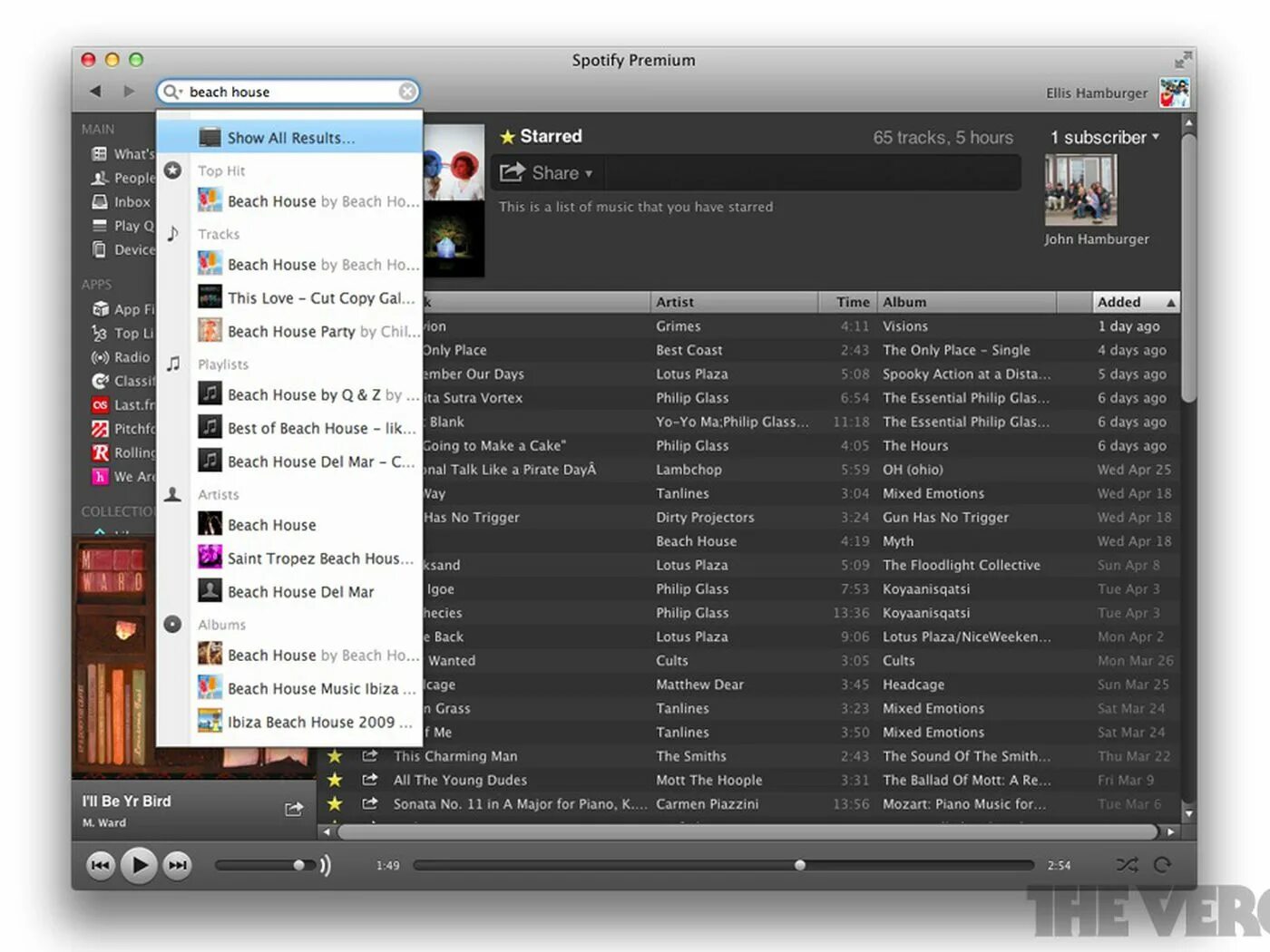Click artist Grimes in track list

click(x=679, y=326)
